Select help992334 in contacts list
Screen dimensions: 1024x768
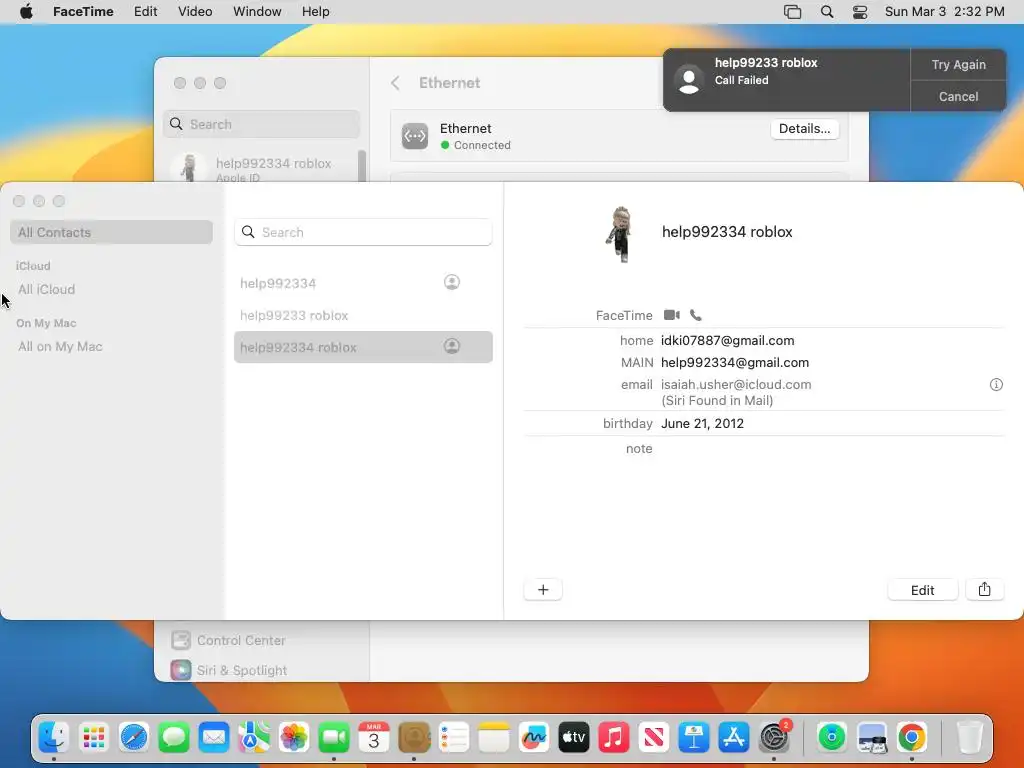(363, 283)
